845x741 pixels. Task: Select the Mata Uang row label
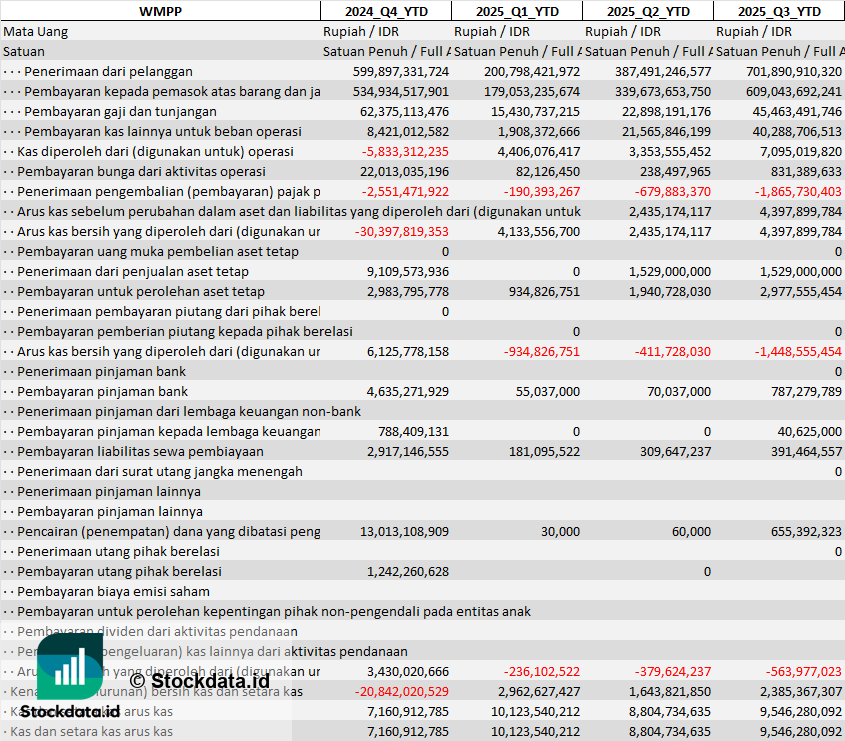36,31
